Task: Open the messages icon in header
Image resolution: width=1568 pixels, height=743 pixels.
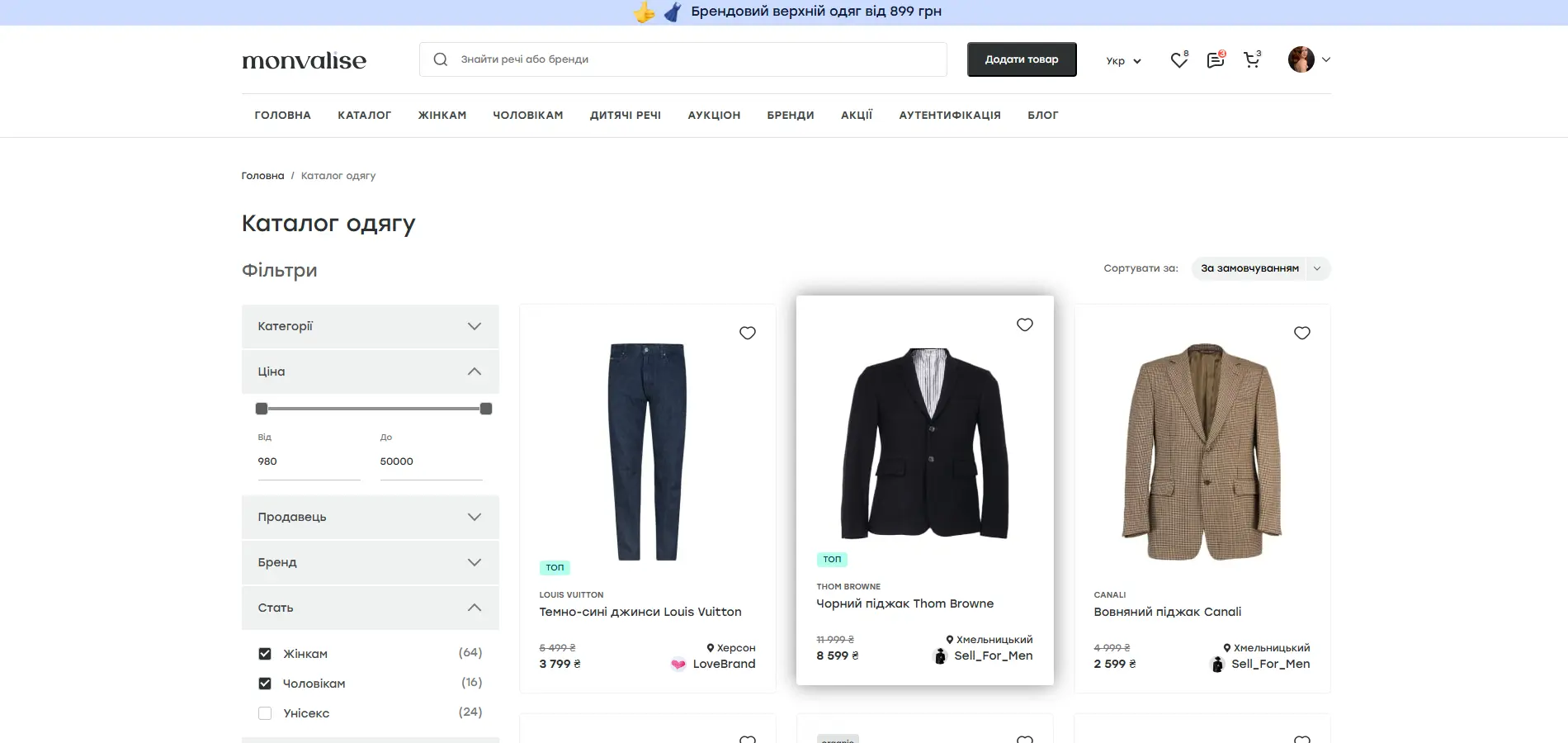Action: (x=1215, y=60)
